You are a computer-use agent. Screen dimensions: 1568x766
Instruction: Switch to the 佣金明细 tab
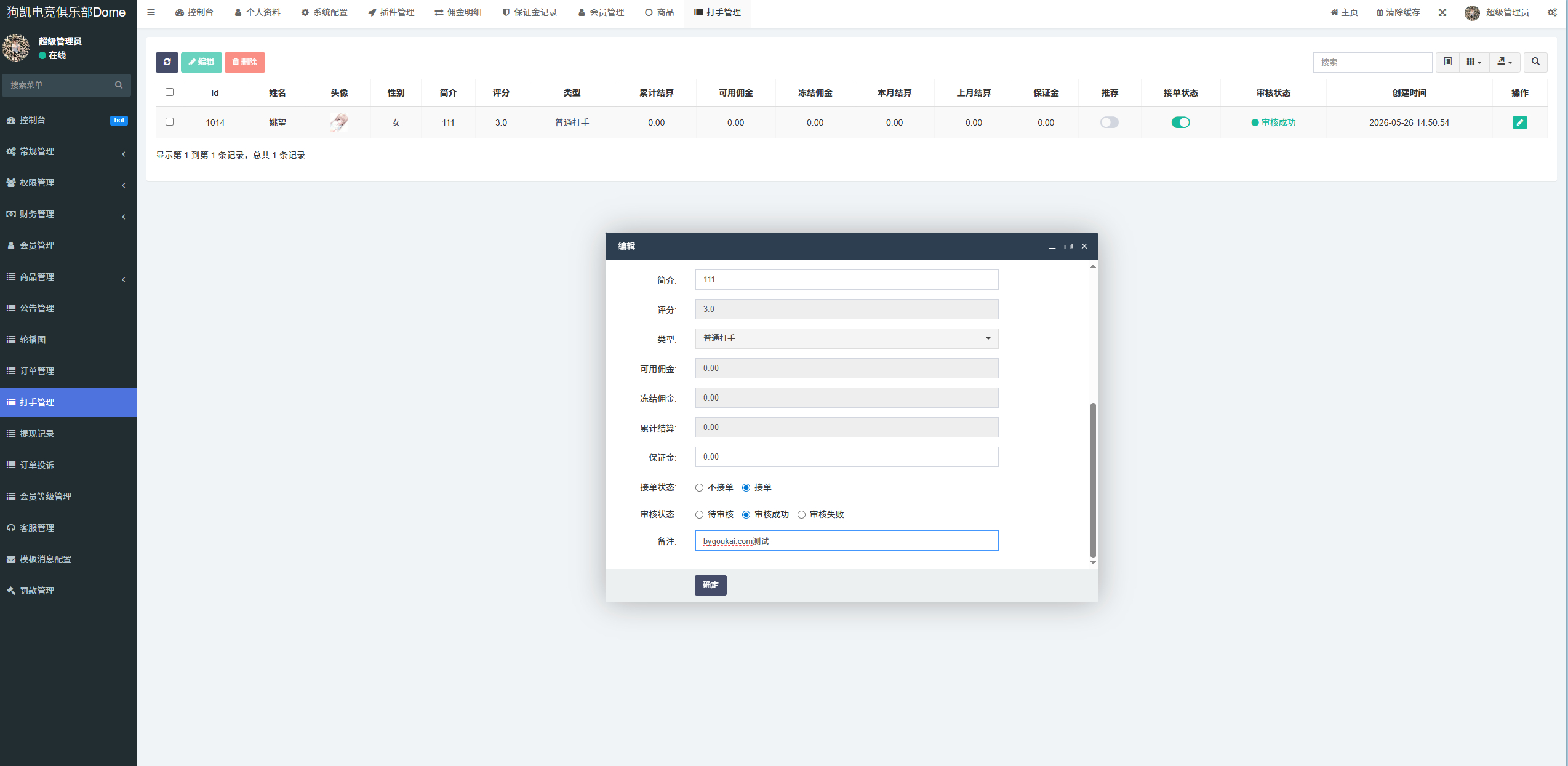(x=458, y=12)
